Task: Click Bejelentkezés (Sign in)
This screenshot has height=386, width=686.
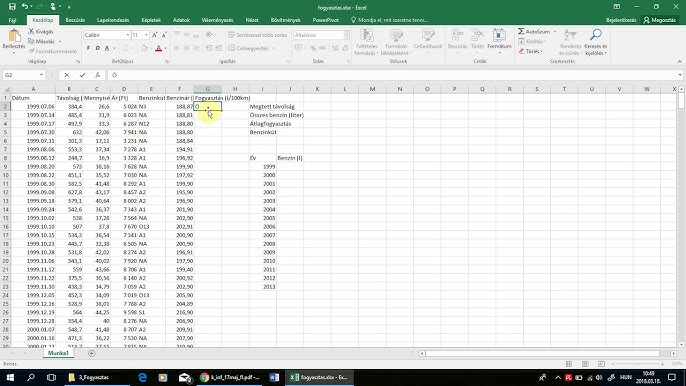Action: [x=621, y=20]
